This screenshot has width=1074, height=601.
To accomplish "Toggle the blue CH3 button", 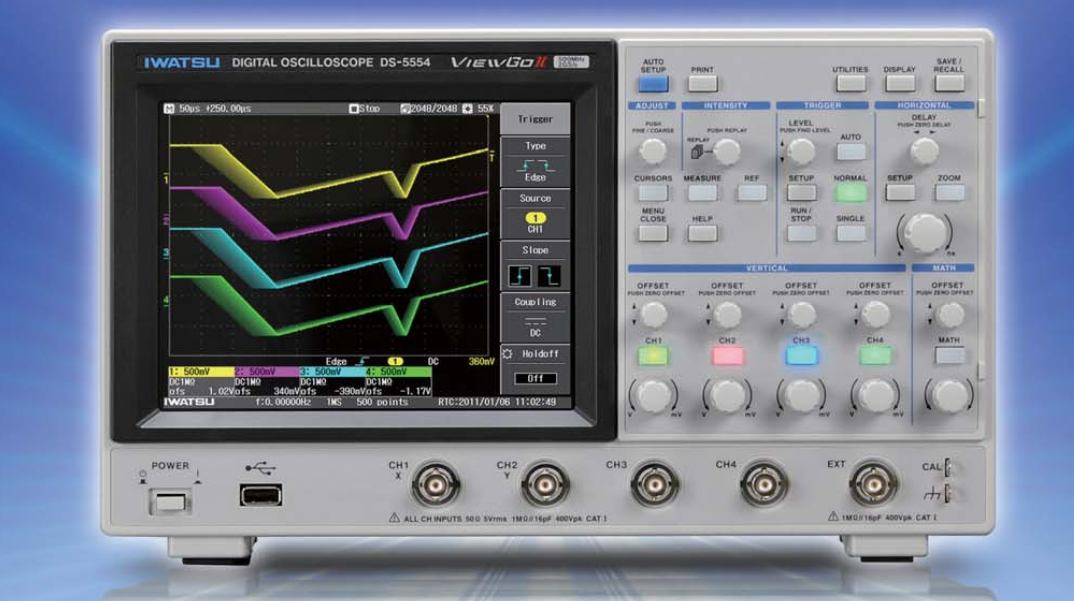I will [x=801, y=355].
